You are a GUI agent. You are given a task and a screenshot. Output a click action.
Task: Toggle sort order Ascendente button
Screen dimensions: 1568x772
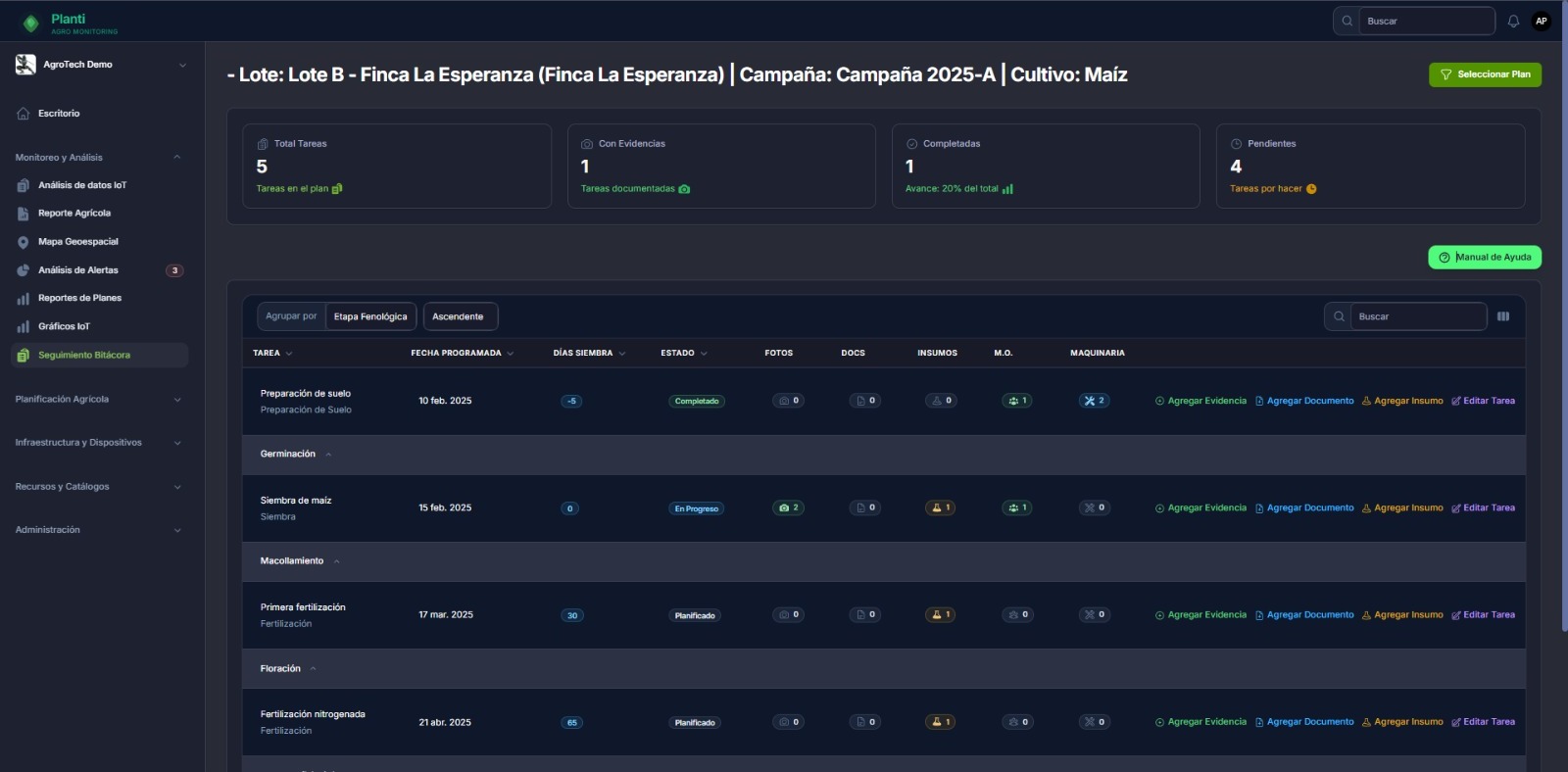point(459,316)
